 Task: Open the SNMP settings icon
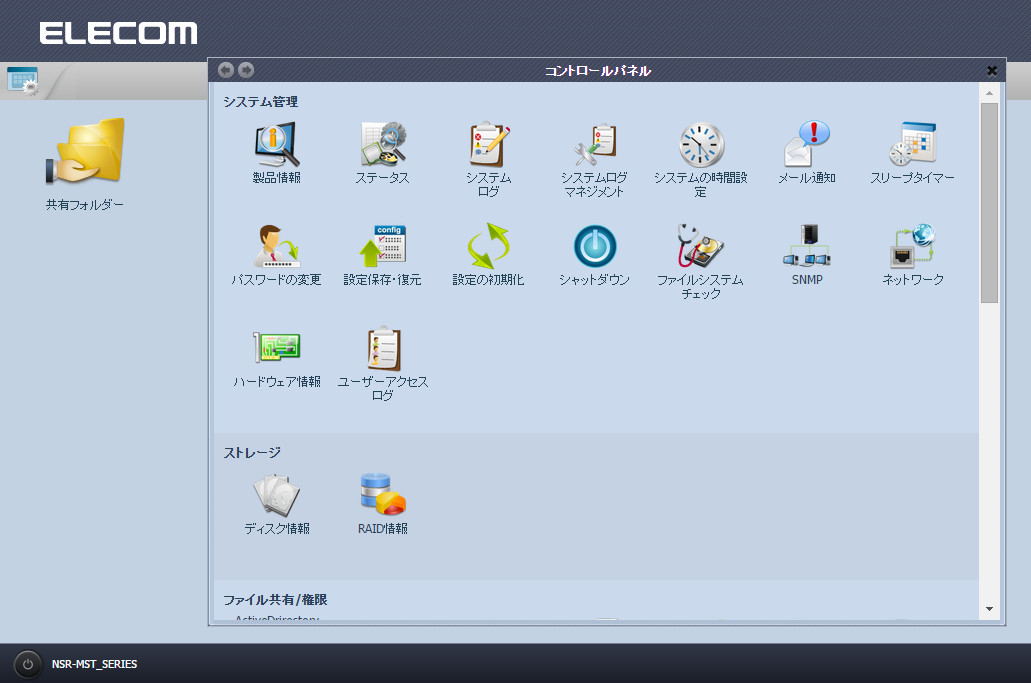(x=807, y=246)
